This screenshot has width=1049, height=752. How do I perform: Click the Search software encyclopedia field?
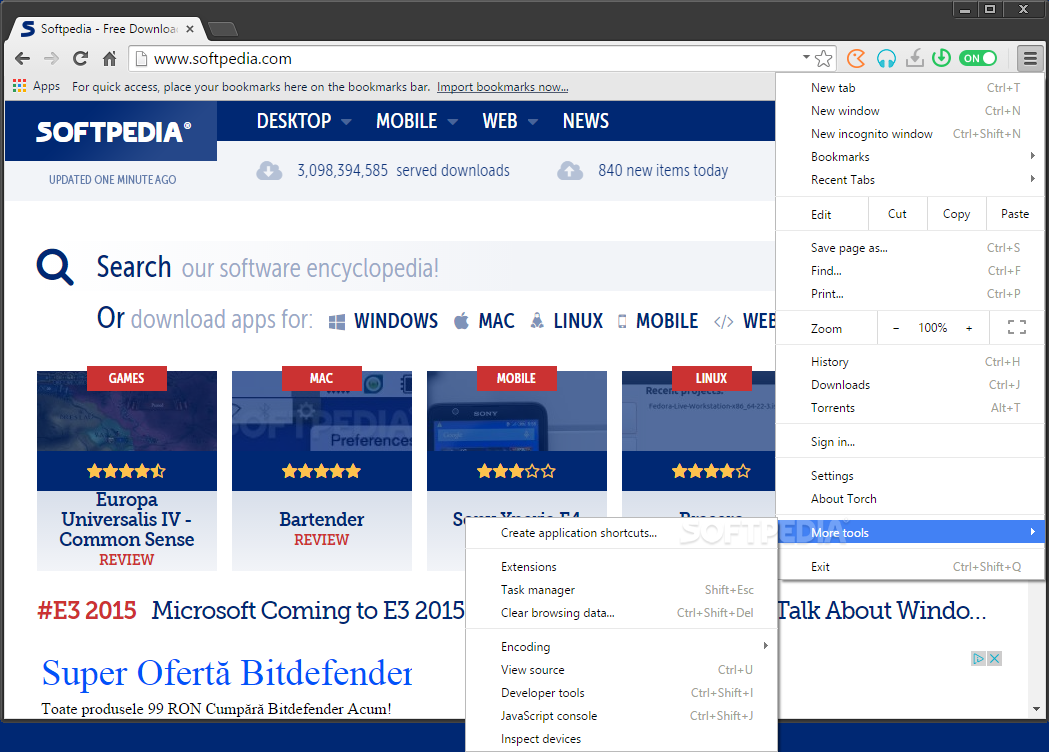[x=435, y=267]
